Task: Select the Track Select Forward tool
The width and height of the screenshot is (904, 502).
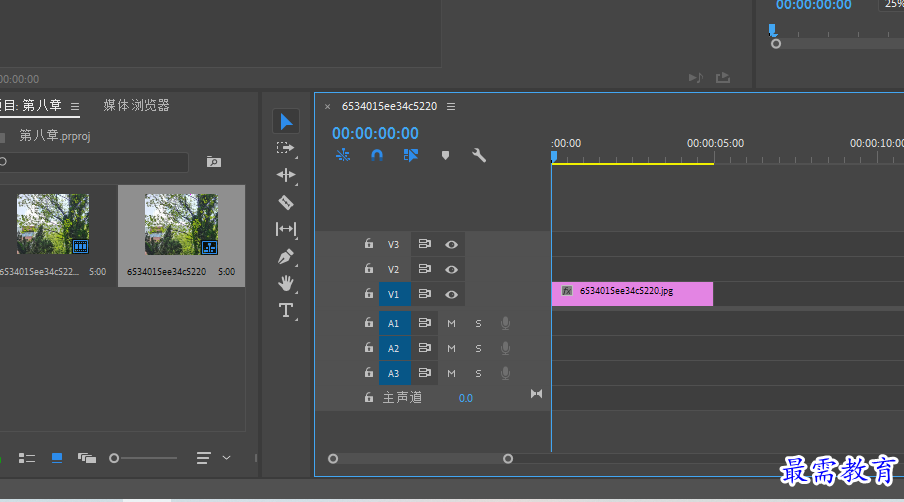Action: (286, 148)
